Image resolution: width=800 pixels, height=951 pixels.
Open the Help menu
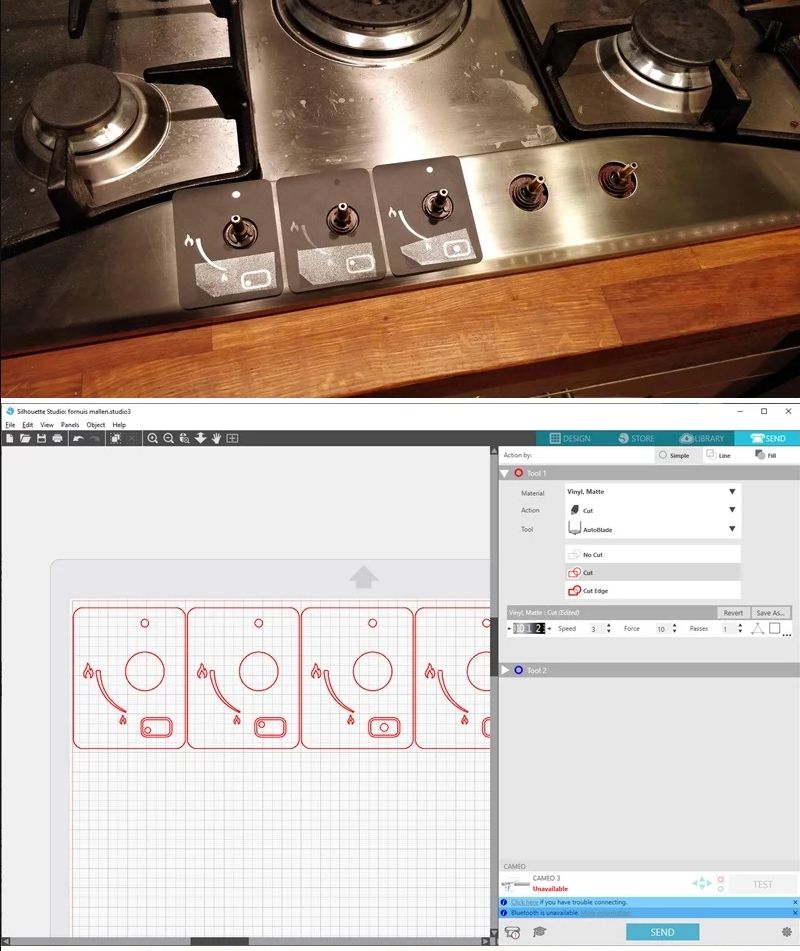click(x=119, y=425)
